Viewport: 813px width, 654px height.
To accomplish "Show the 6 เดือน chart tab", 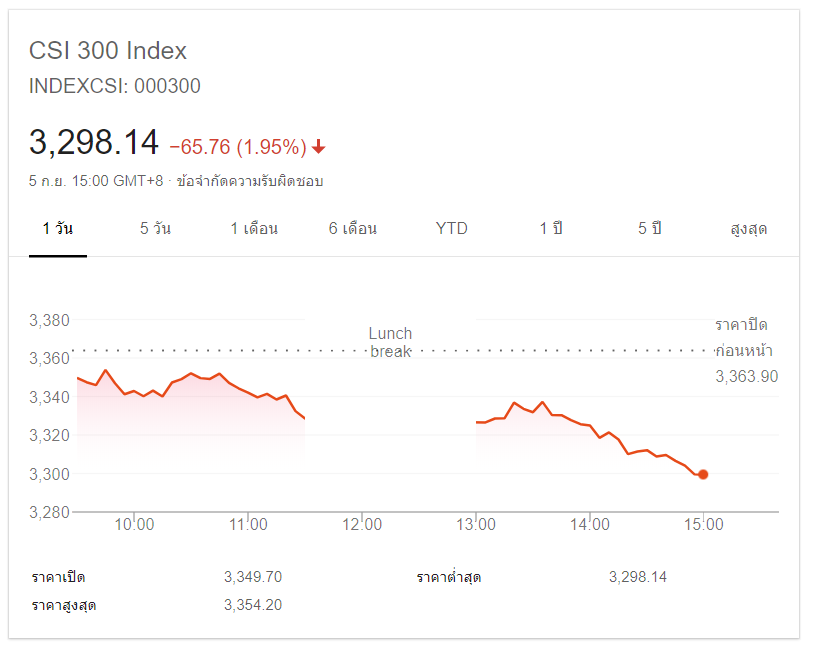I will pyautogui.click(x=352, y=229).
